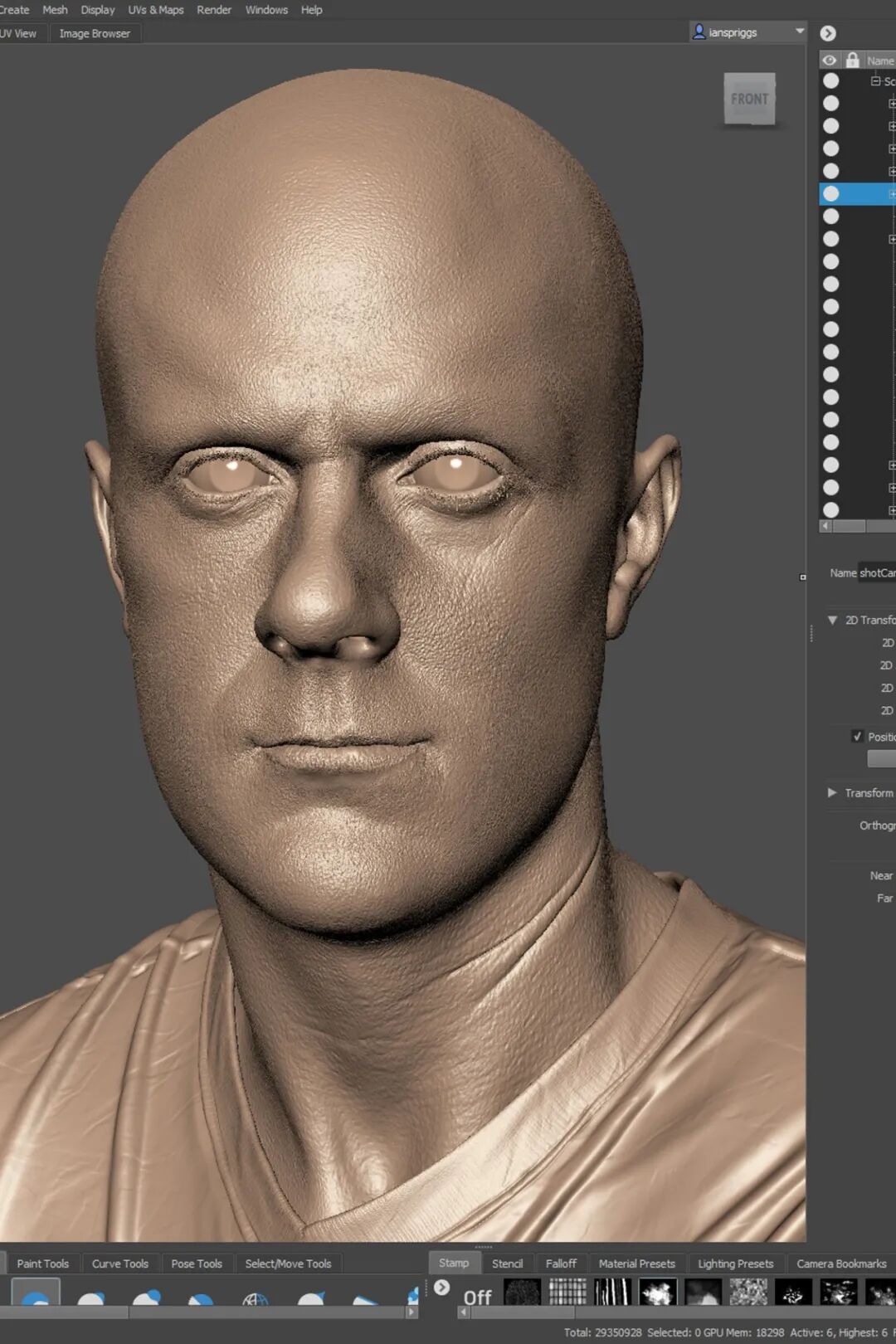Viewport: 896px width, 1344px height.
Task: Collapse the Scene node in the object list
Action: (x=875, y=81)
